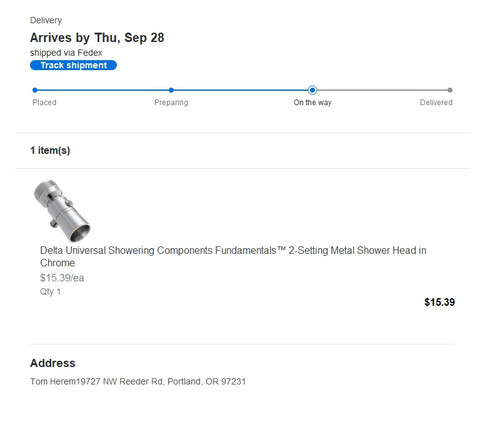Viewport: 500px width, 429px height.
Task: Click the Arrives by Thu, Sep 28 heading
Action: (97, 38)
